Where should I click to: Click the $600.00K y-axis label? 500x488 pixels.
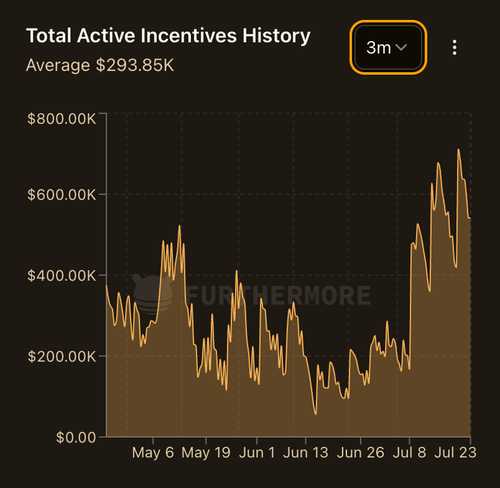[x=62, y=195]
